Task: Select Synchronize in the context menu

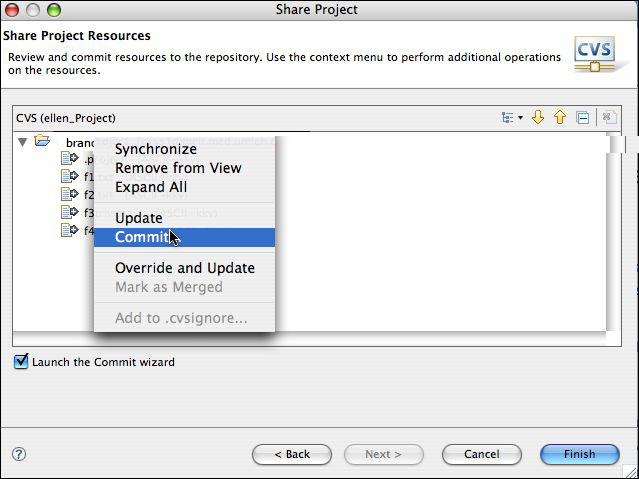Action: [x=155, y=149]
